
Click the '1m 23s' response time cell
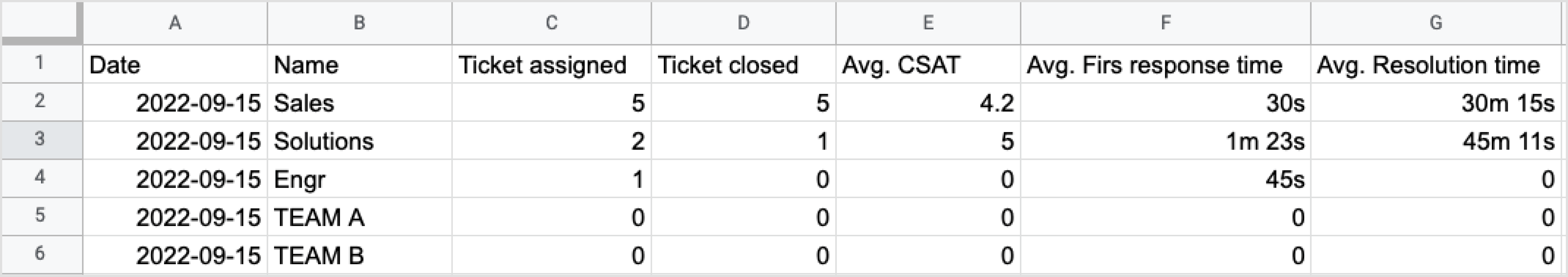[x=1165, y=141]
